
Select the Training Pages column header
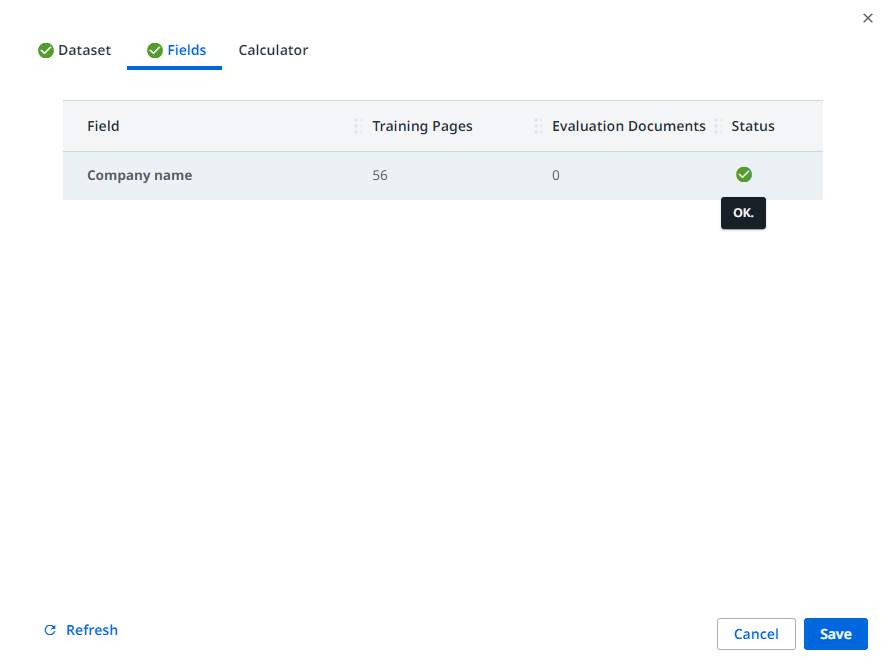click(422, 126)
